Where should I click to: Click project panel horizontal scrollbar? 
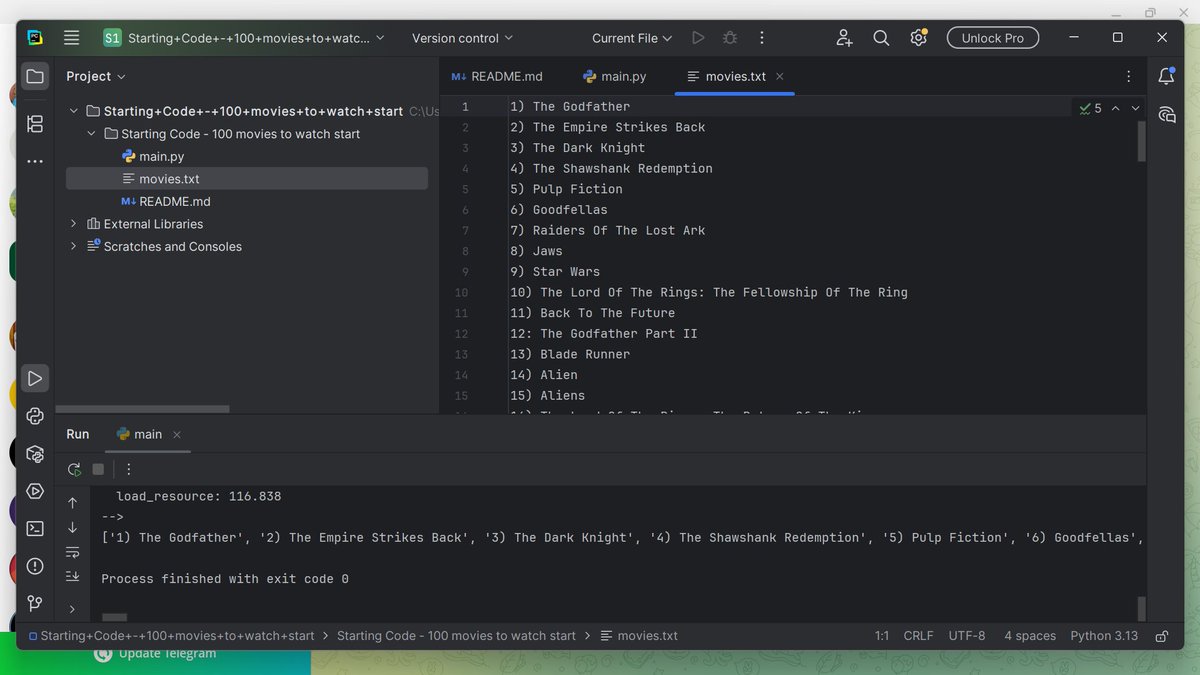click(143, 409)
